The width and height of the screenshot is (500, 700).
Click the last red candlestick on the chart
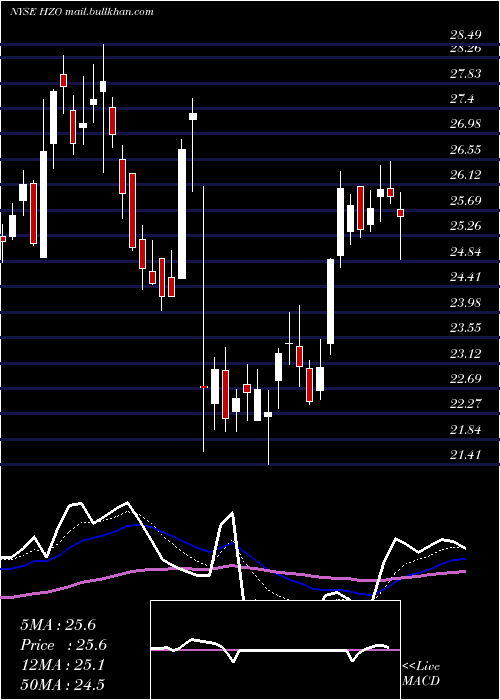[400, 213]
